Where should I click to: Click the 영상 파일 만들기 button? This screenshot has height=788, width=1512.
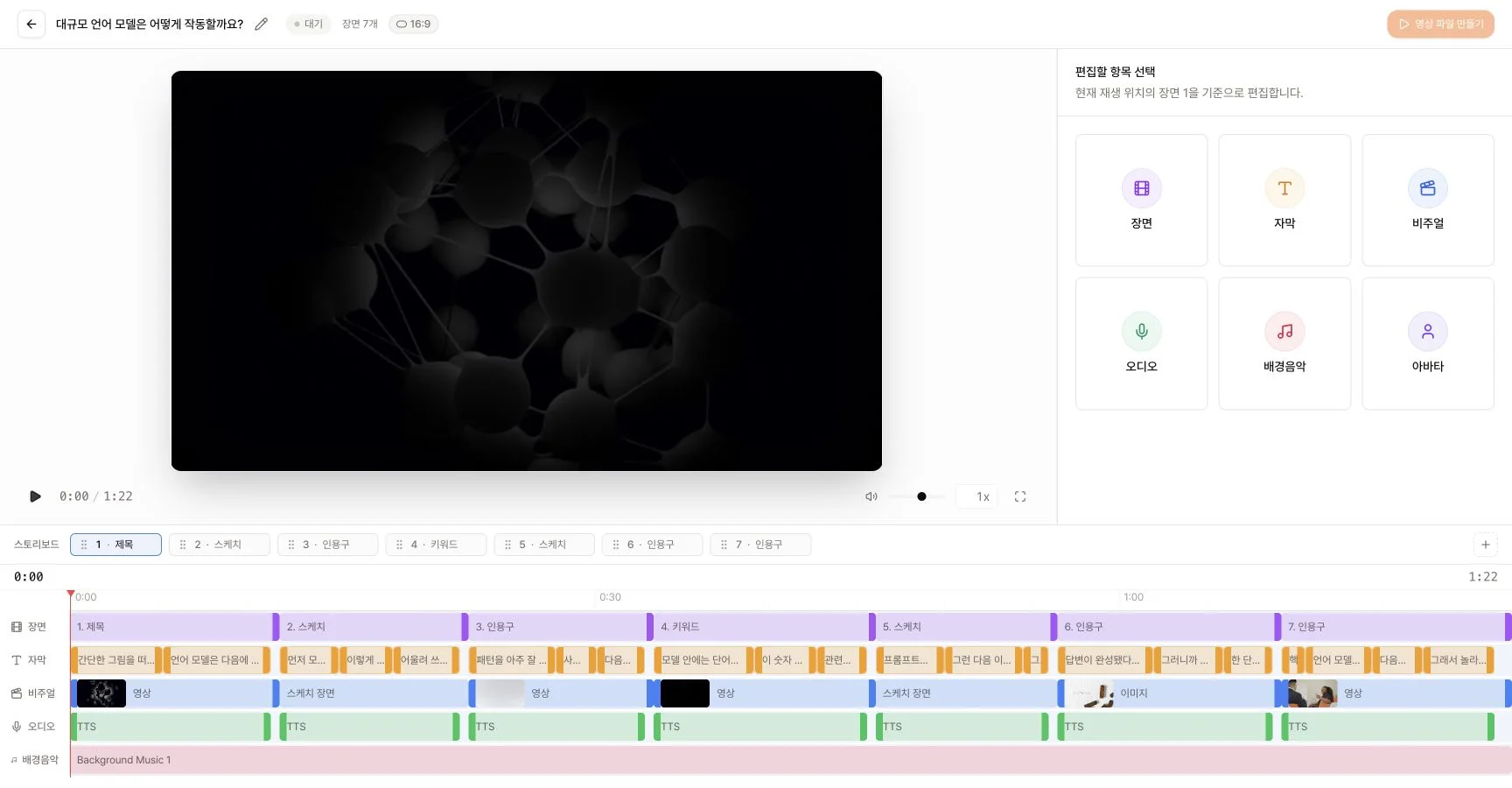(1440, 25)
